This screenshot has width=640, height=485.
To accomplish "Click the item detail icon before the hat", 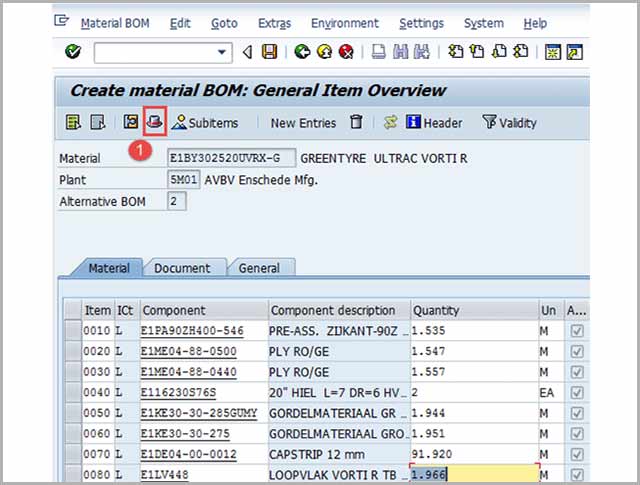I will click(131, 122).
